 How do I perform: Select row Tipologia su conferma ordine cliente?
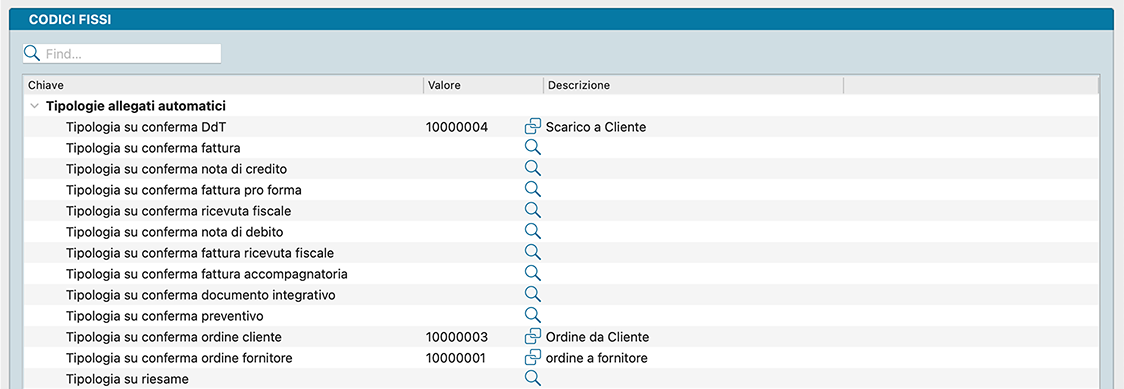tap(561, 337)
